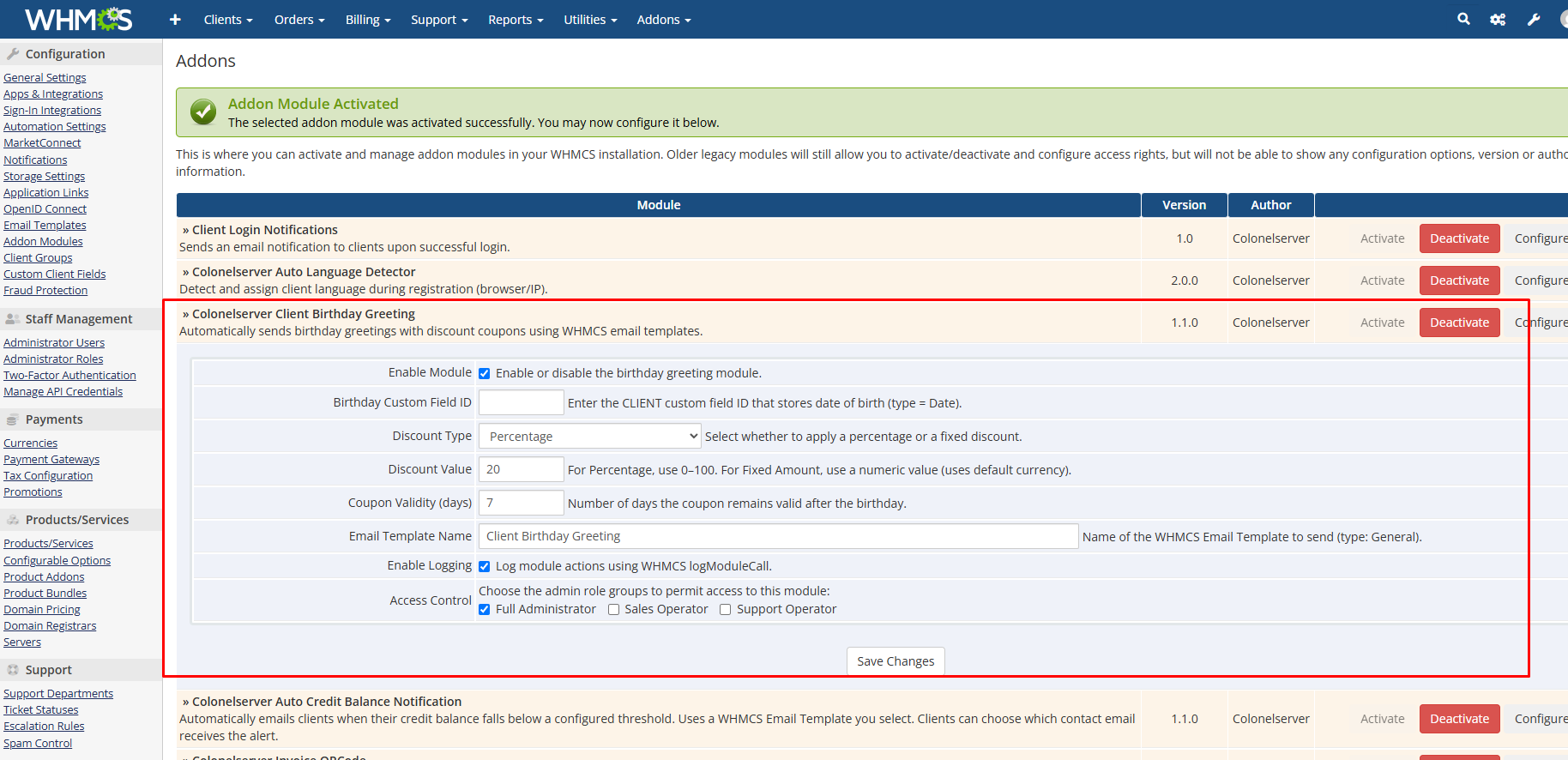
Task: Click the green success checkmark icon
Action: [x=203, y=112]
